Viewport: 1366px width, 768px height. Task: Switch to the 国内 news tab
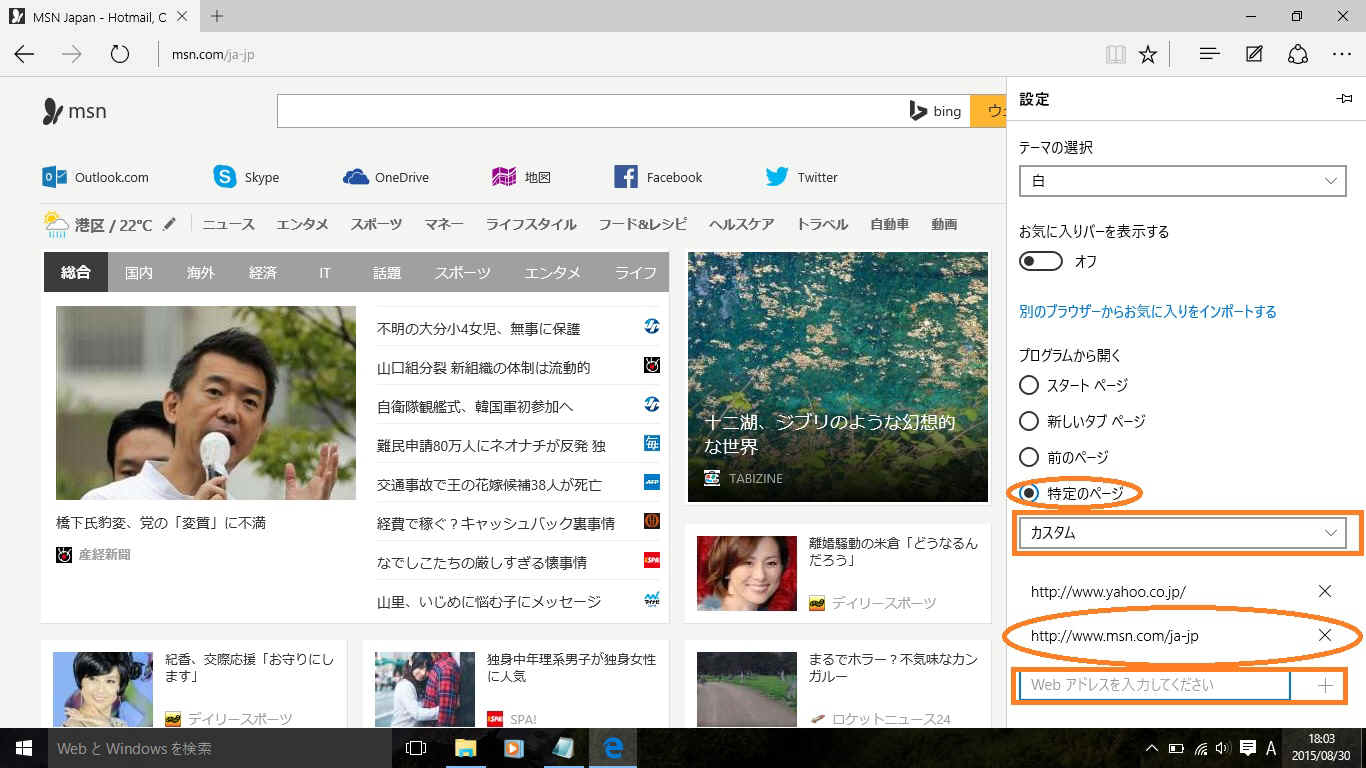coord(139,272)
